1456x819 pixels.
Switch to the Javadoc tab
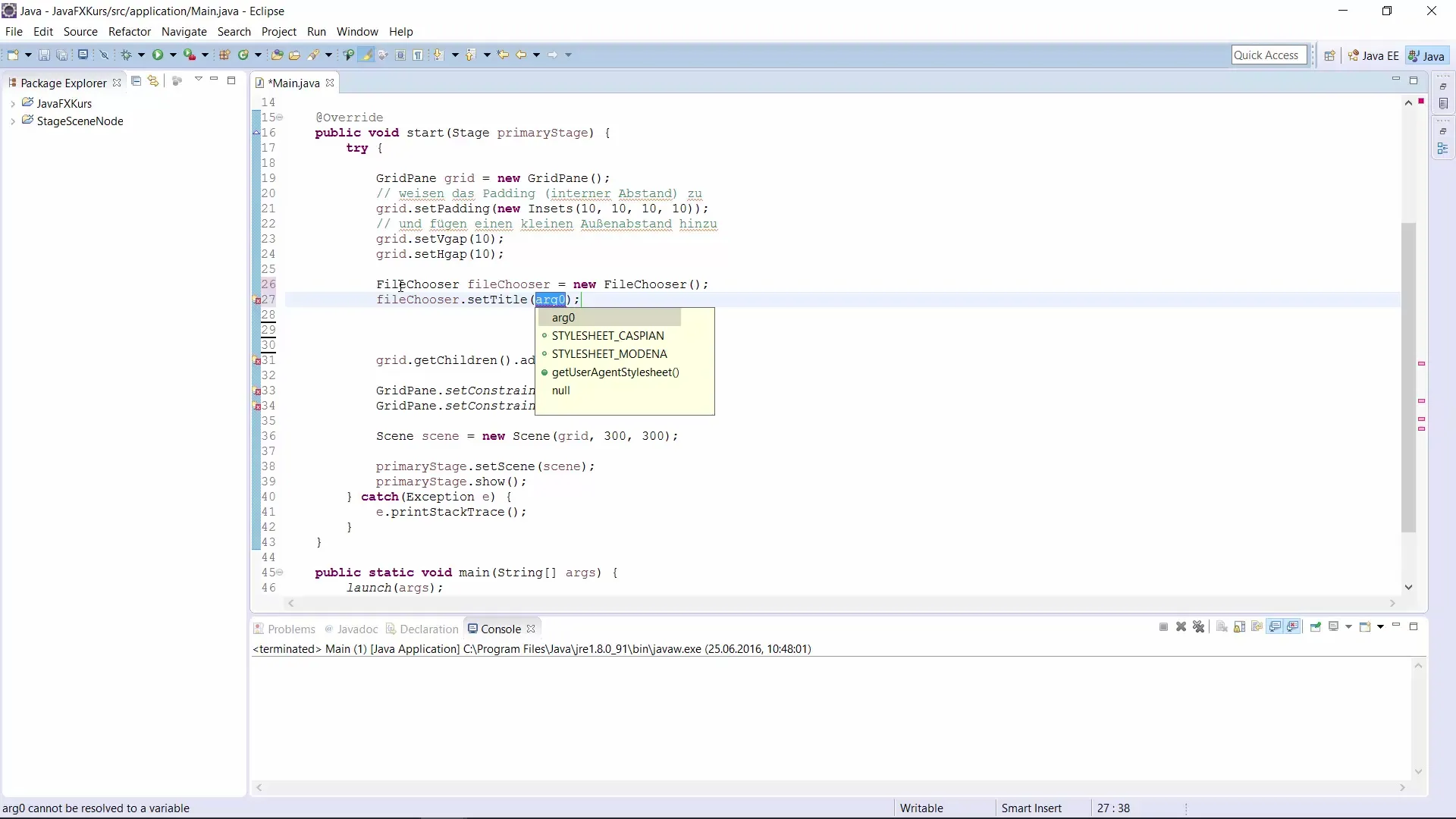click(351, 629)
